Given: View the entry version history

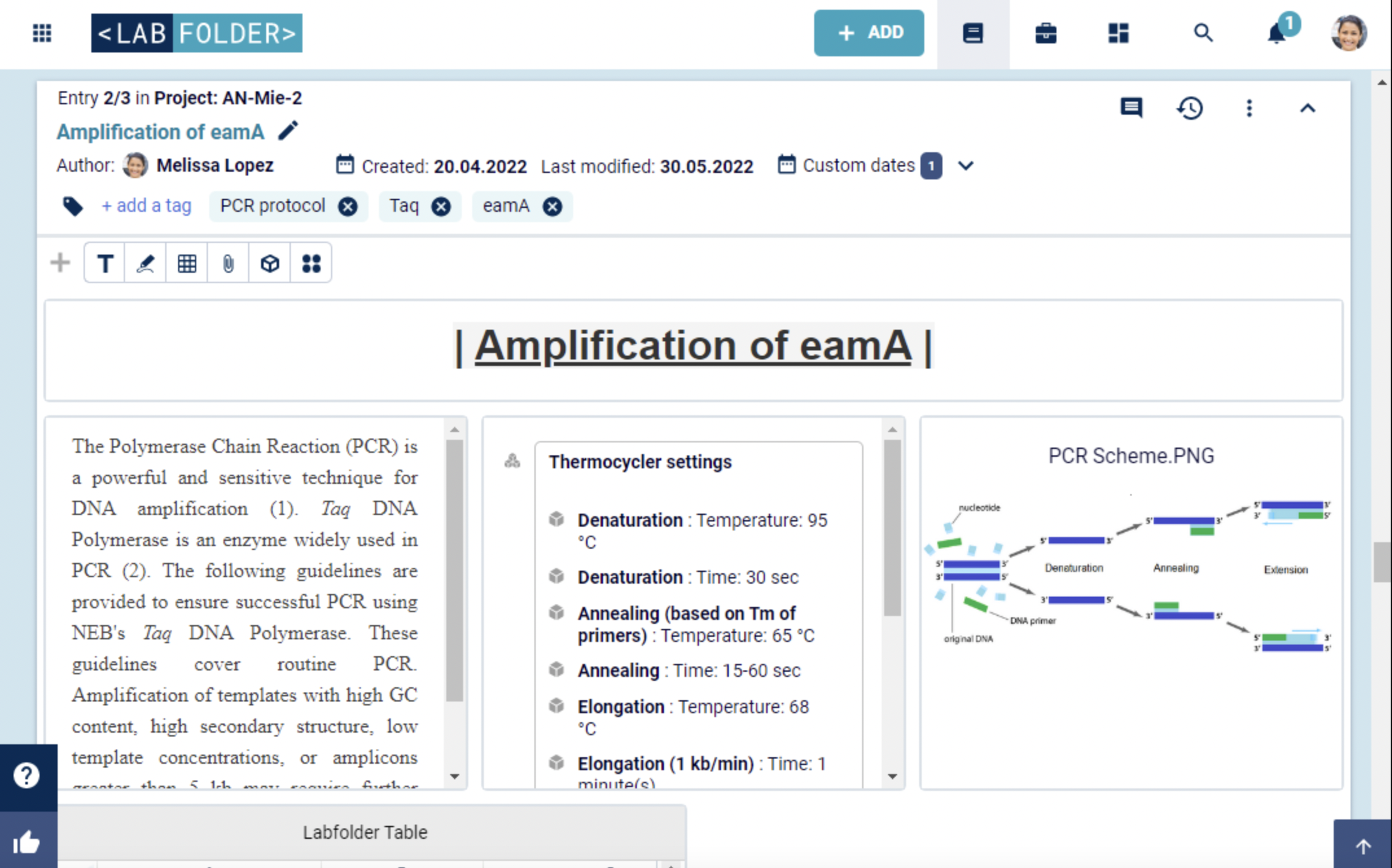Looking at the screenshot, I should 1190,109.
